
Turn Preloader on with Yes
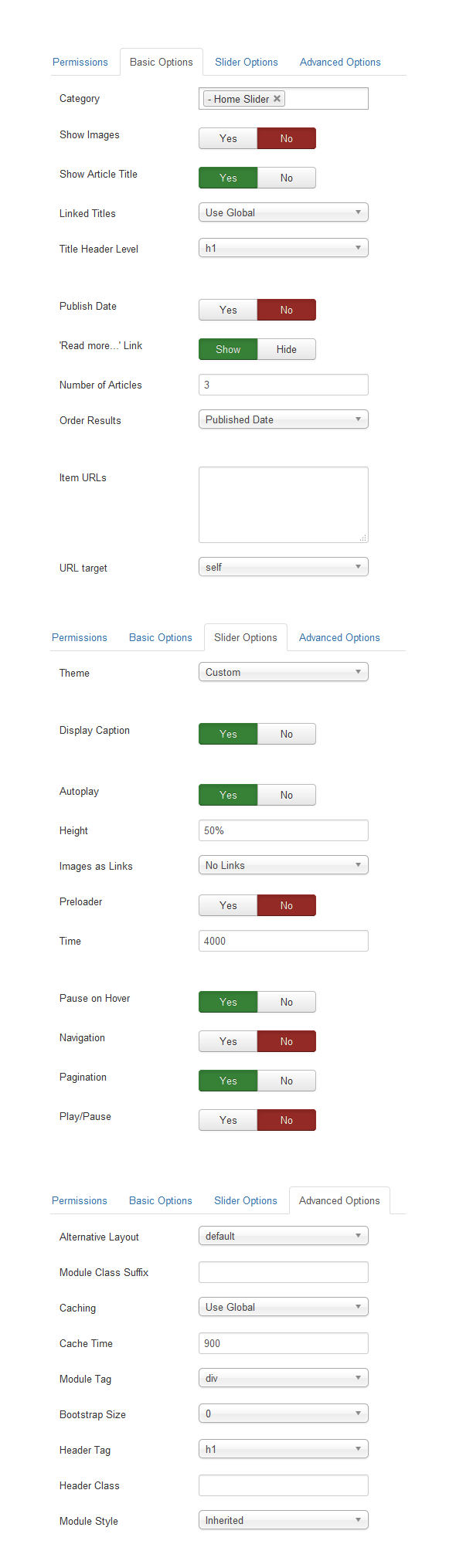228,905
